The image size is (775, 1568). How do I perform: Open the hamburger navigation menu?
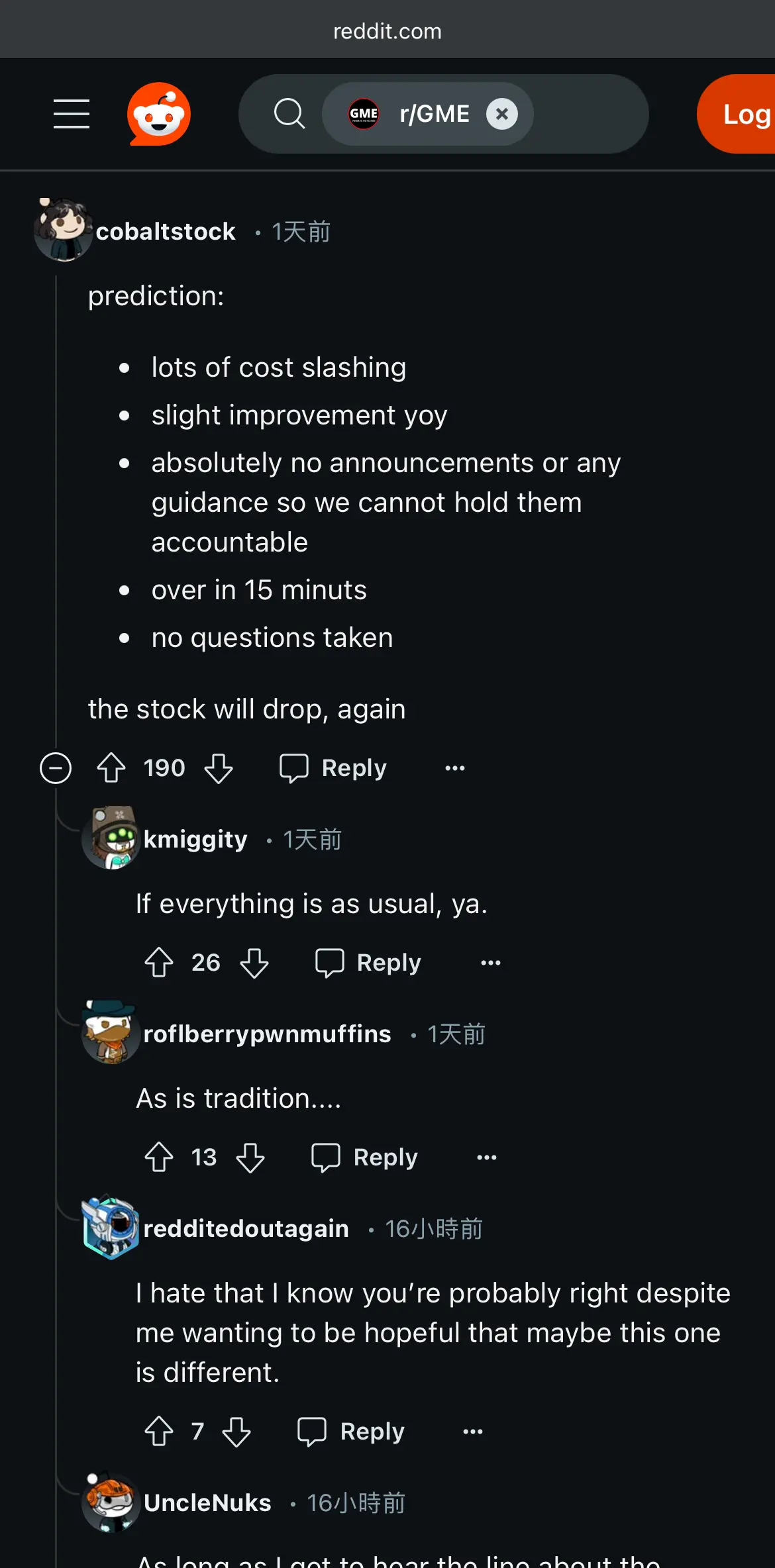(x=72, y=114)
